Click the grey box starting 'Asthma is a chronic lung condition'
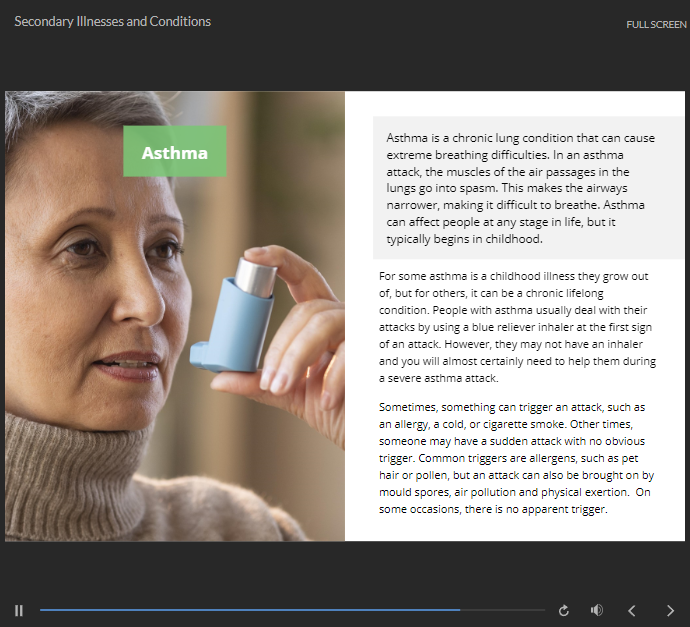Image resolution: width=690 pixels, height=627 pixels. pos(529,188)
